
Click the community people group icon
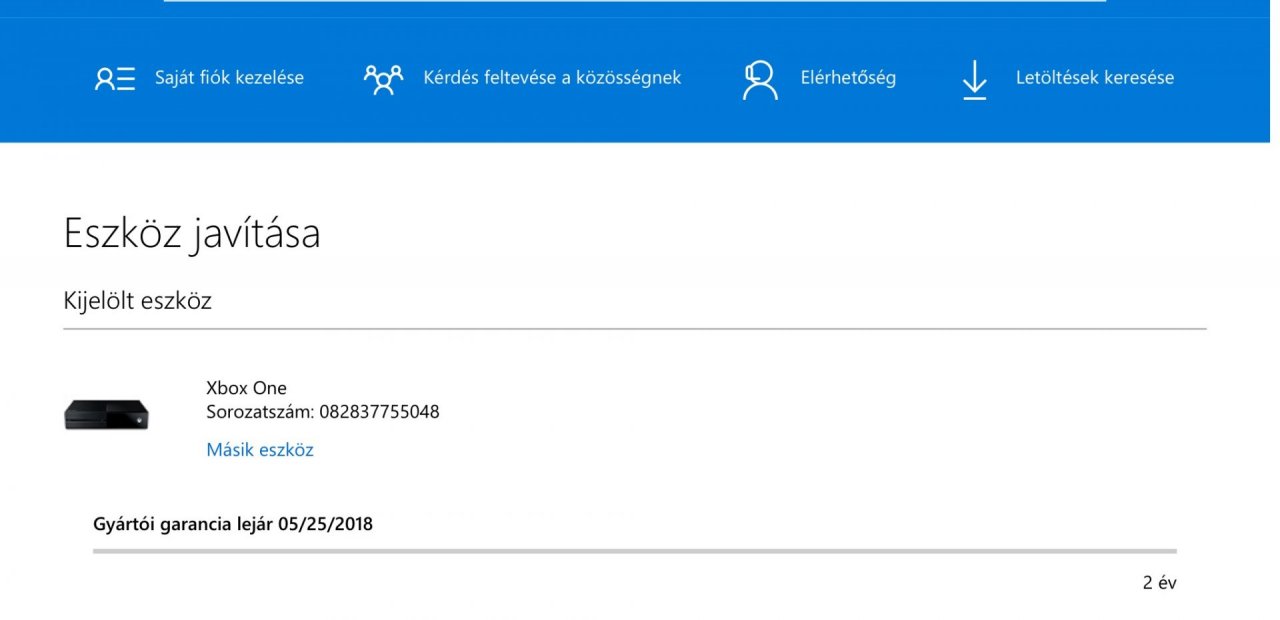(x=383, y=79)
